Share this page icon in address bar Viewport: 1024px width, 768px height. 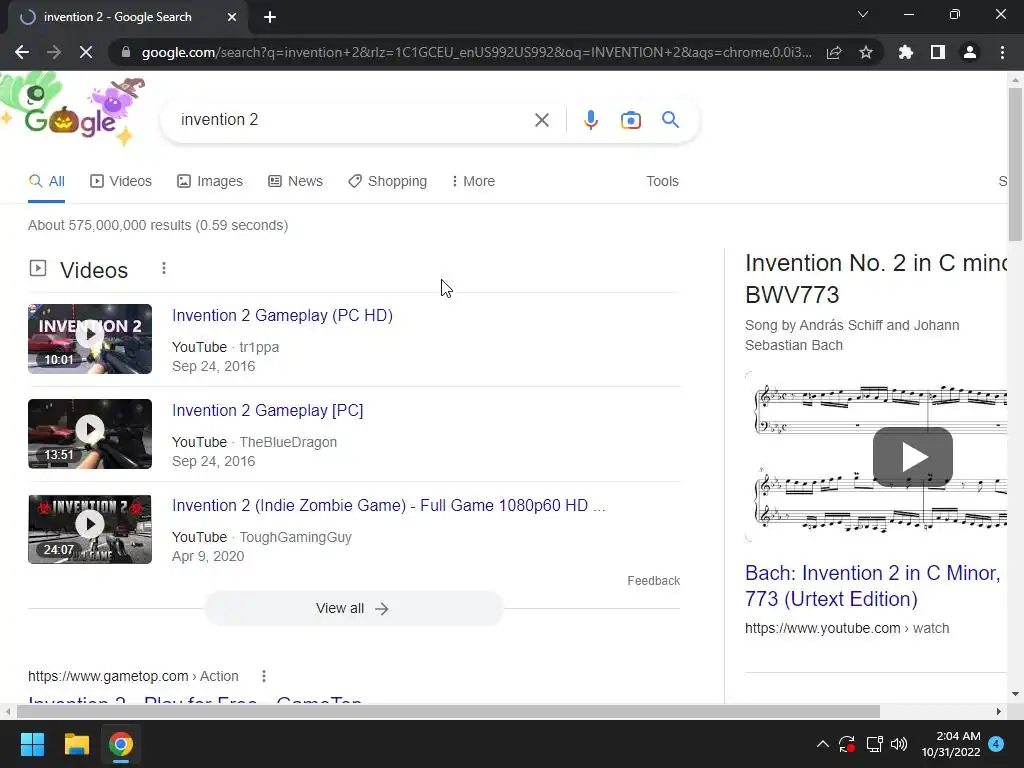(834, 52)
